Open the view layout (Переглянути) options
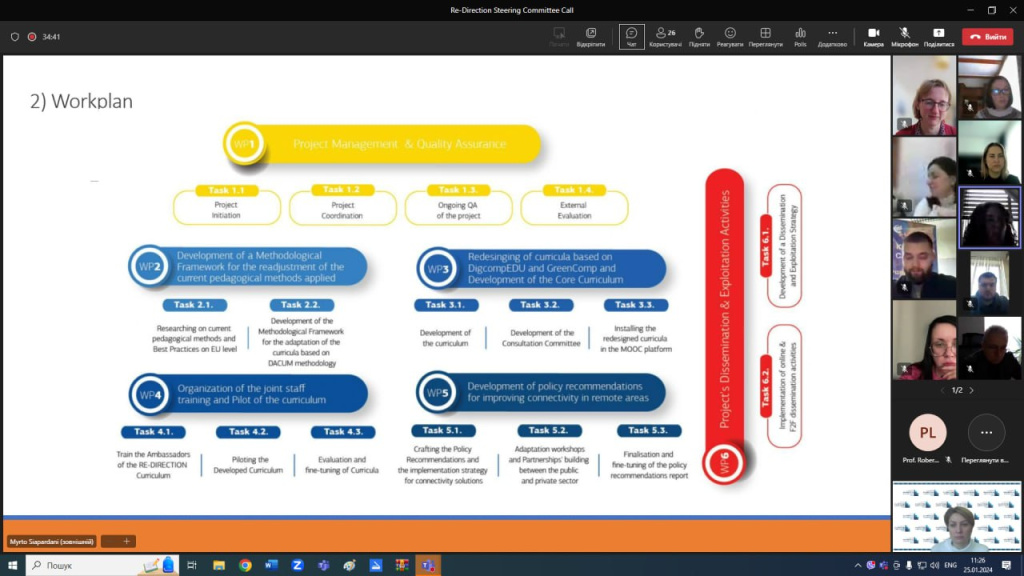Image resolution: width=1024 pixels, height=576 pixels. coord(765,37)
